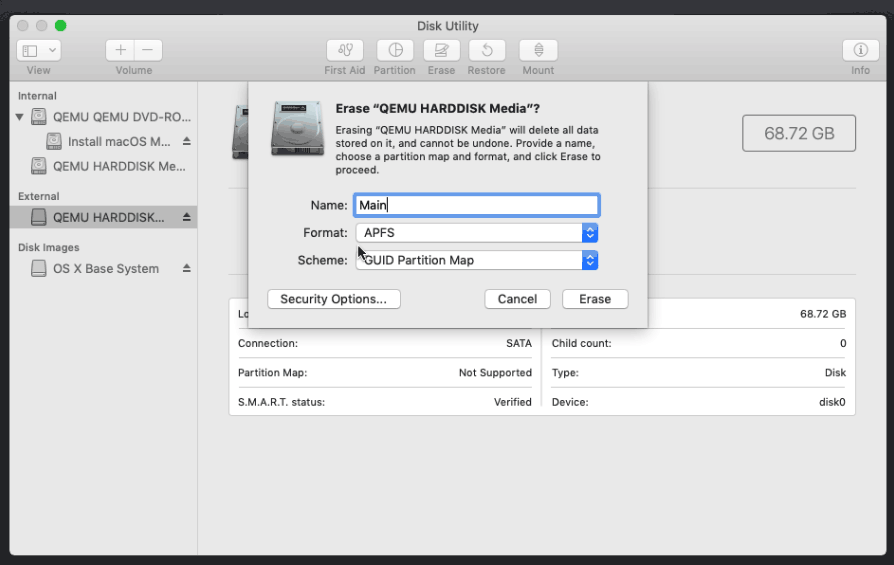Open the Partition tool in the toolbar
The image size is (894, 565).
point(395,51)
